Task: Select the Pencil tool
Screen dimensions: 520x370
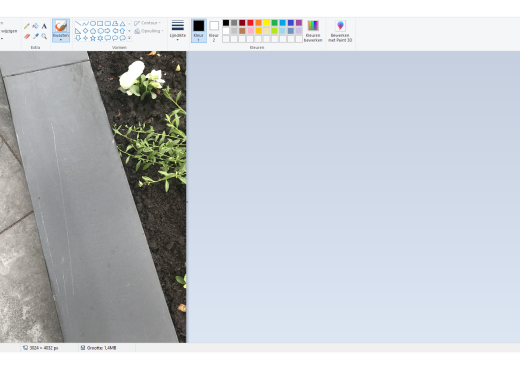Action: [x=27, y=26]
